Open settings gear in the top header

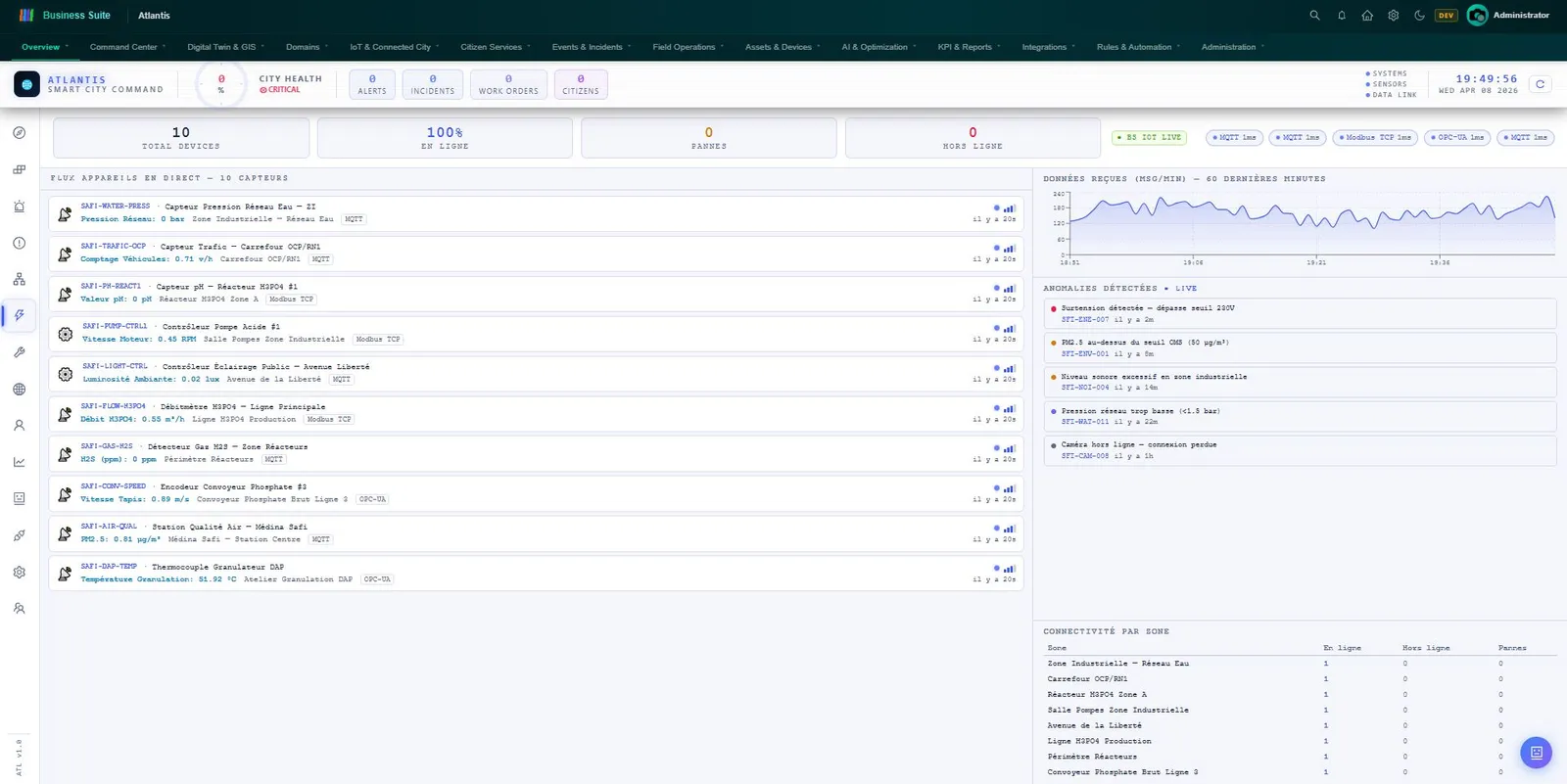pyautogui.click(x=1394, y=16)
